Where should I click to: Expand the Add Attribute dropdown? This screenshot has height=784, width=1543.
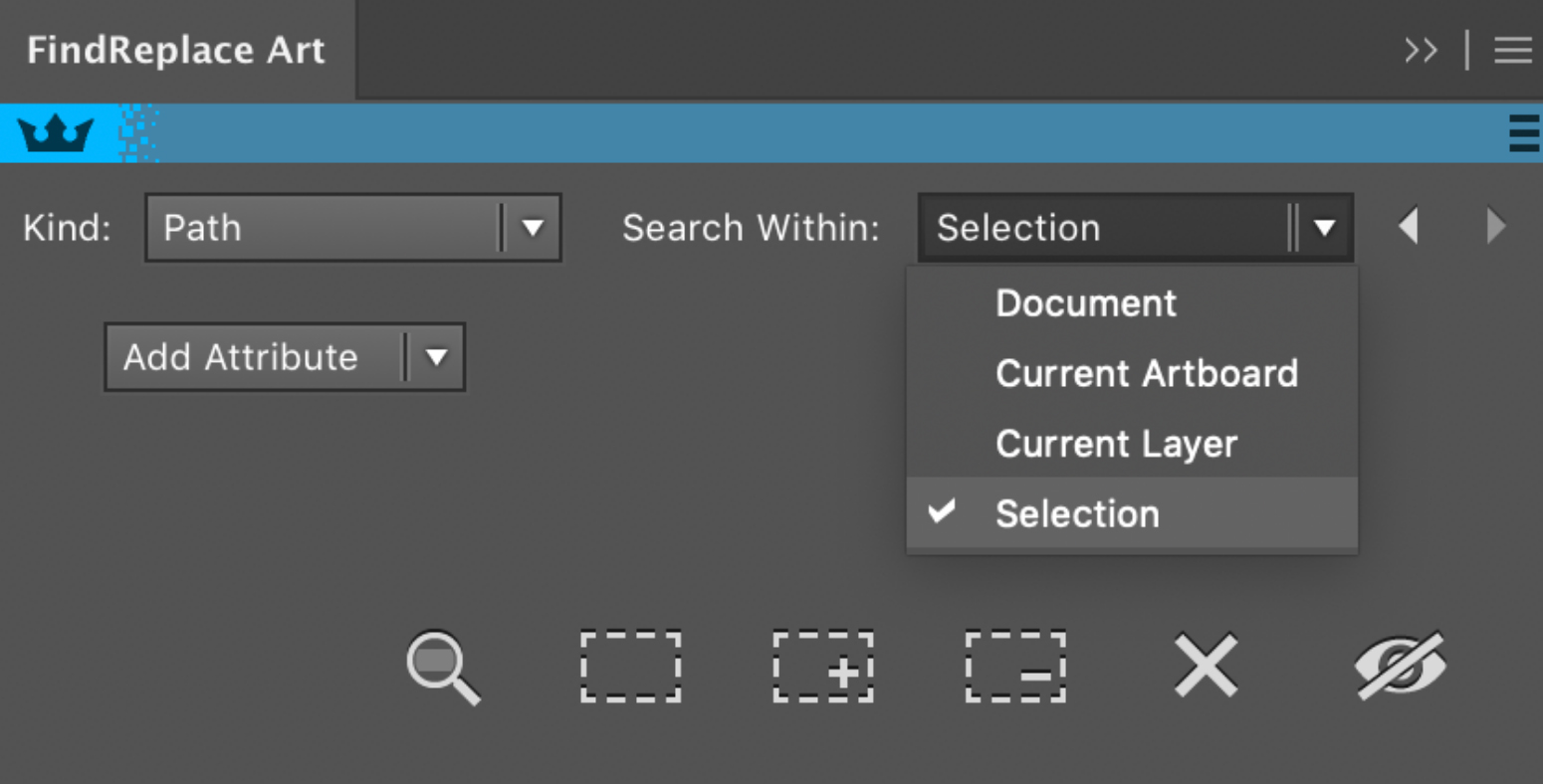click(285, 356)
